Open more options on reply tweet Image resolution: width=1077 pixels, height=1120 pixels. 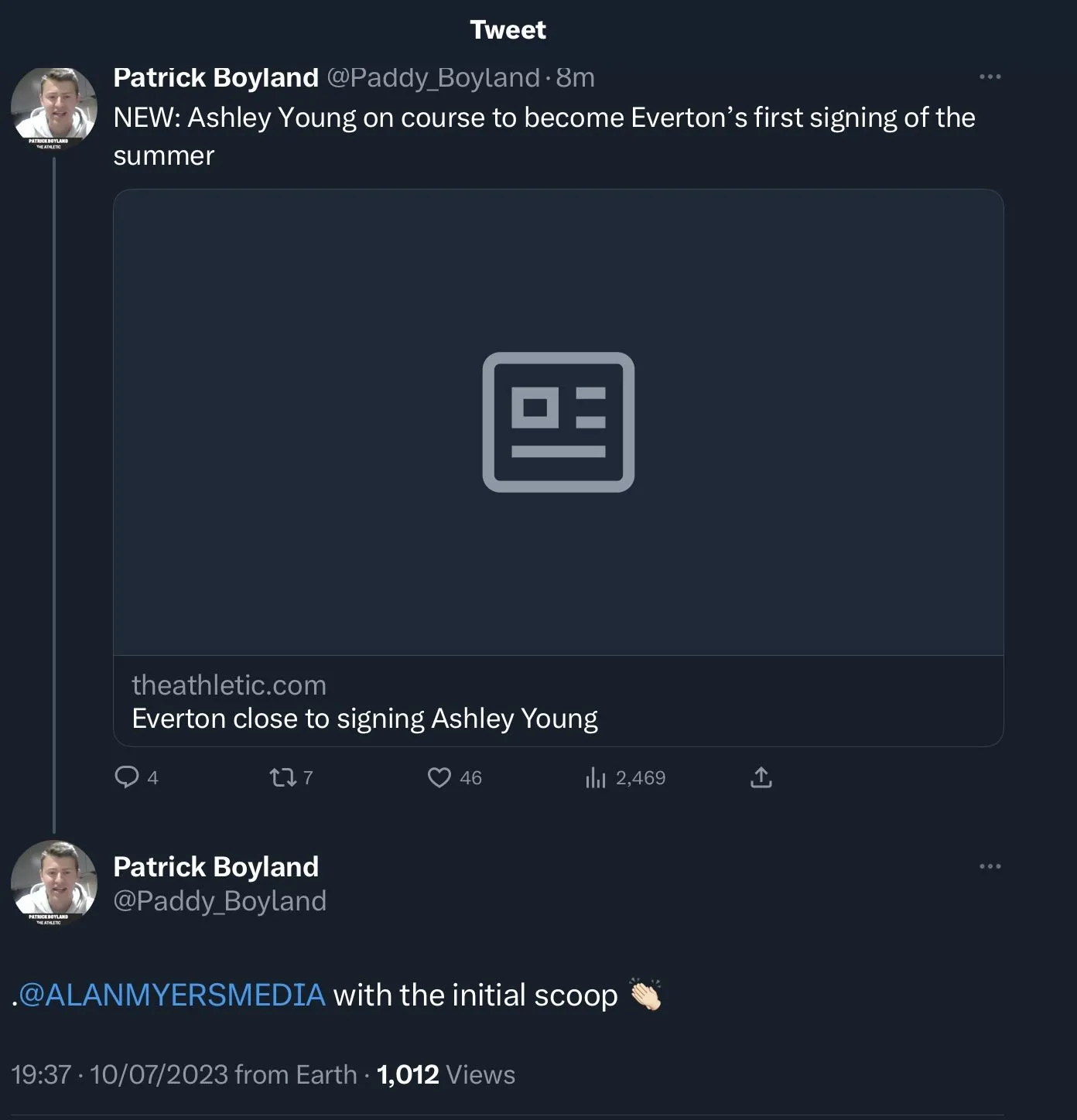click(x=990, y=866)
